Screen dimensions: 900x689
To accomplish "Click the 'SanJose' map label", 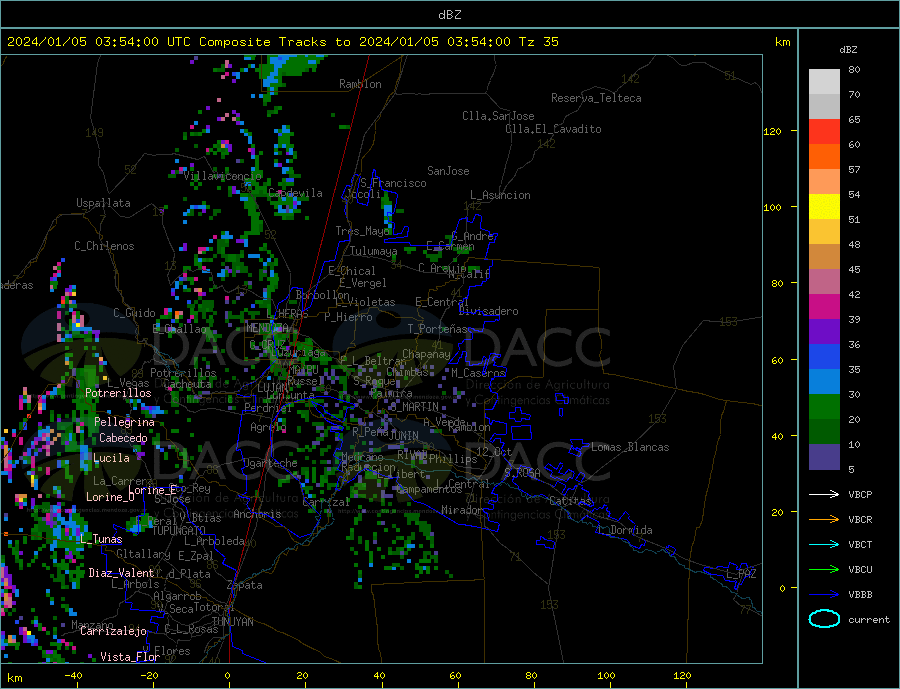I will click(x=448, y=171).
